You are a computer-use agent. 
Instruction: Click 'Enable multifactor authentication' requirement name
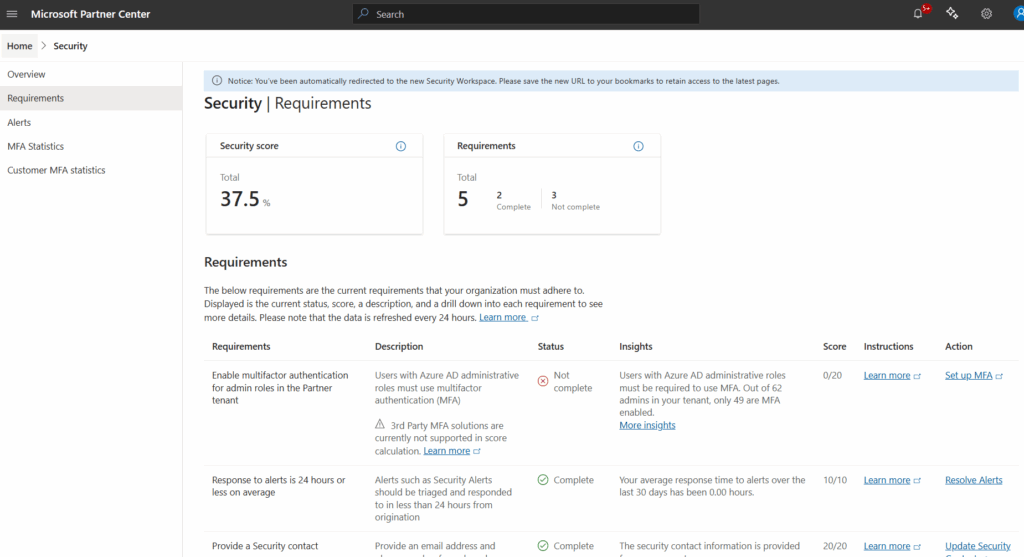click(280, 388)
